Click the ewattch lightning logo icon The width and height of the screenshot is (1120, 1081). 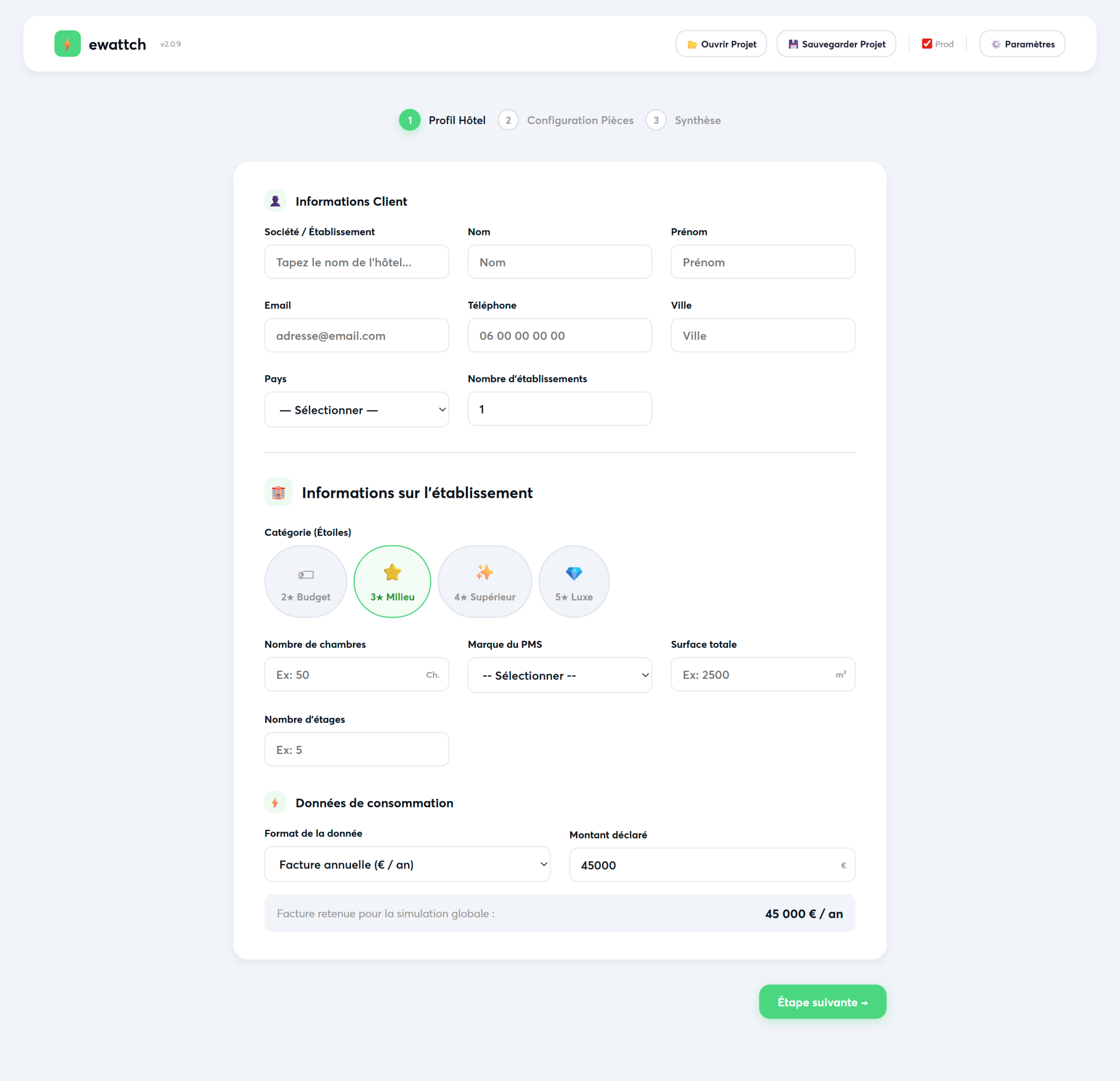[67, 44]
